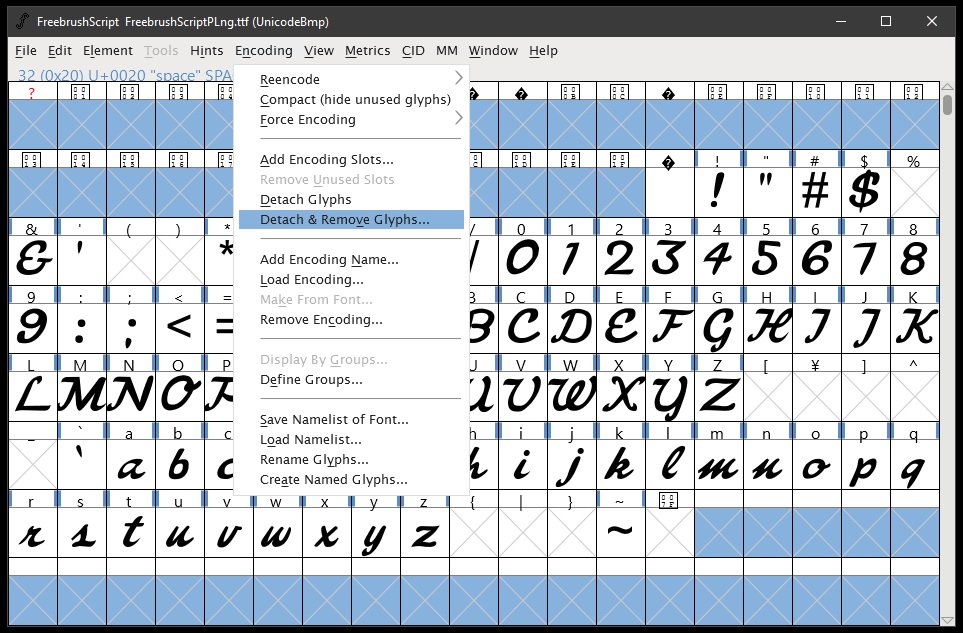Image resolution: width=963 pixels, height=633 pixels.
Task: Select the empty yen sign glyph cell
Action: click(x=816, y=397)
